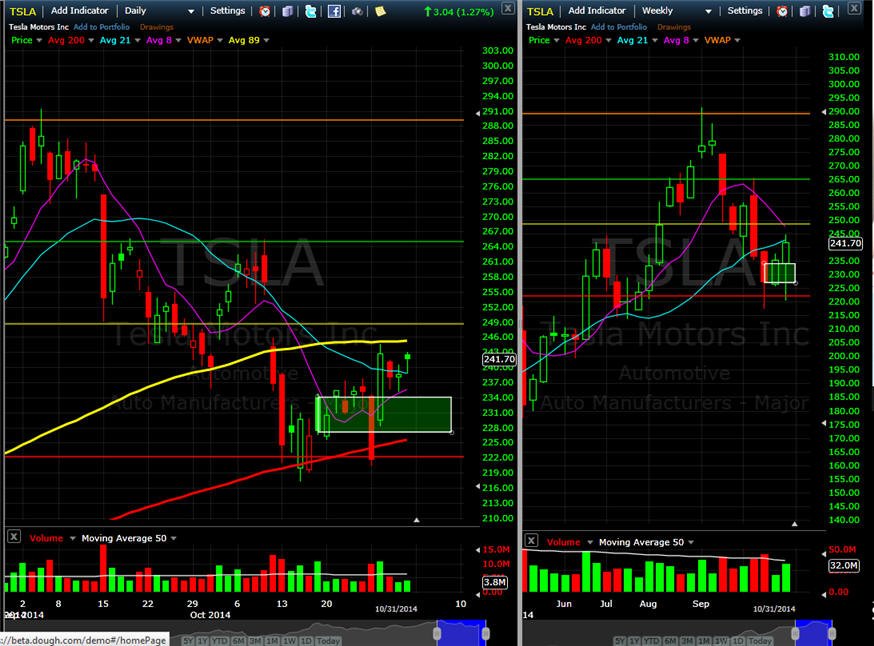Close the Daily chart panel
The image size is (874, 646).
click(x=508, y=8)
